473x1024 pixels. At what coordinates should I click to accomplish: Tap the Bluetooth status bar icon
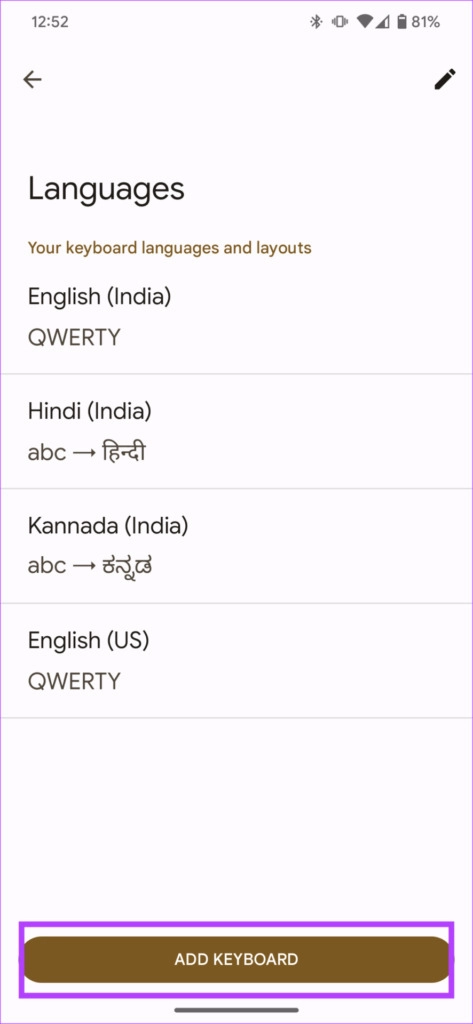(x=317, y=22)
